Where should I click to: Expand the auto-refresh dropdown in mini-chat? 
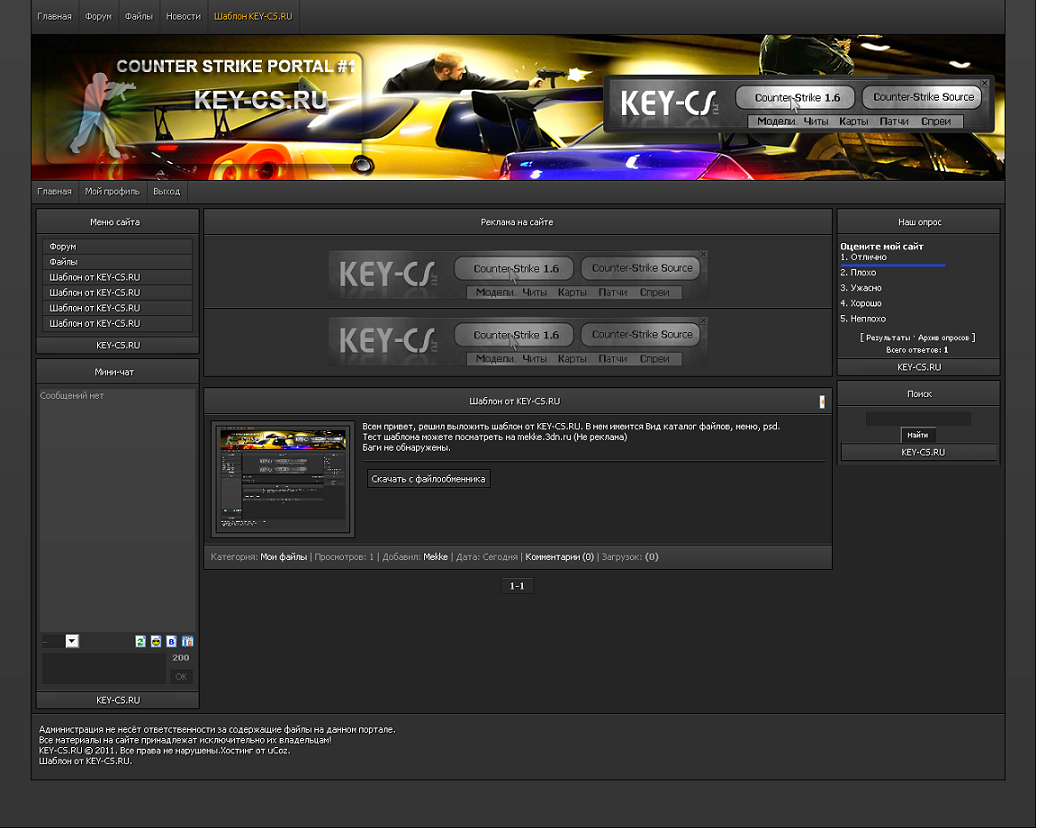pos(72,641)
